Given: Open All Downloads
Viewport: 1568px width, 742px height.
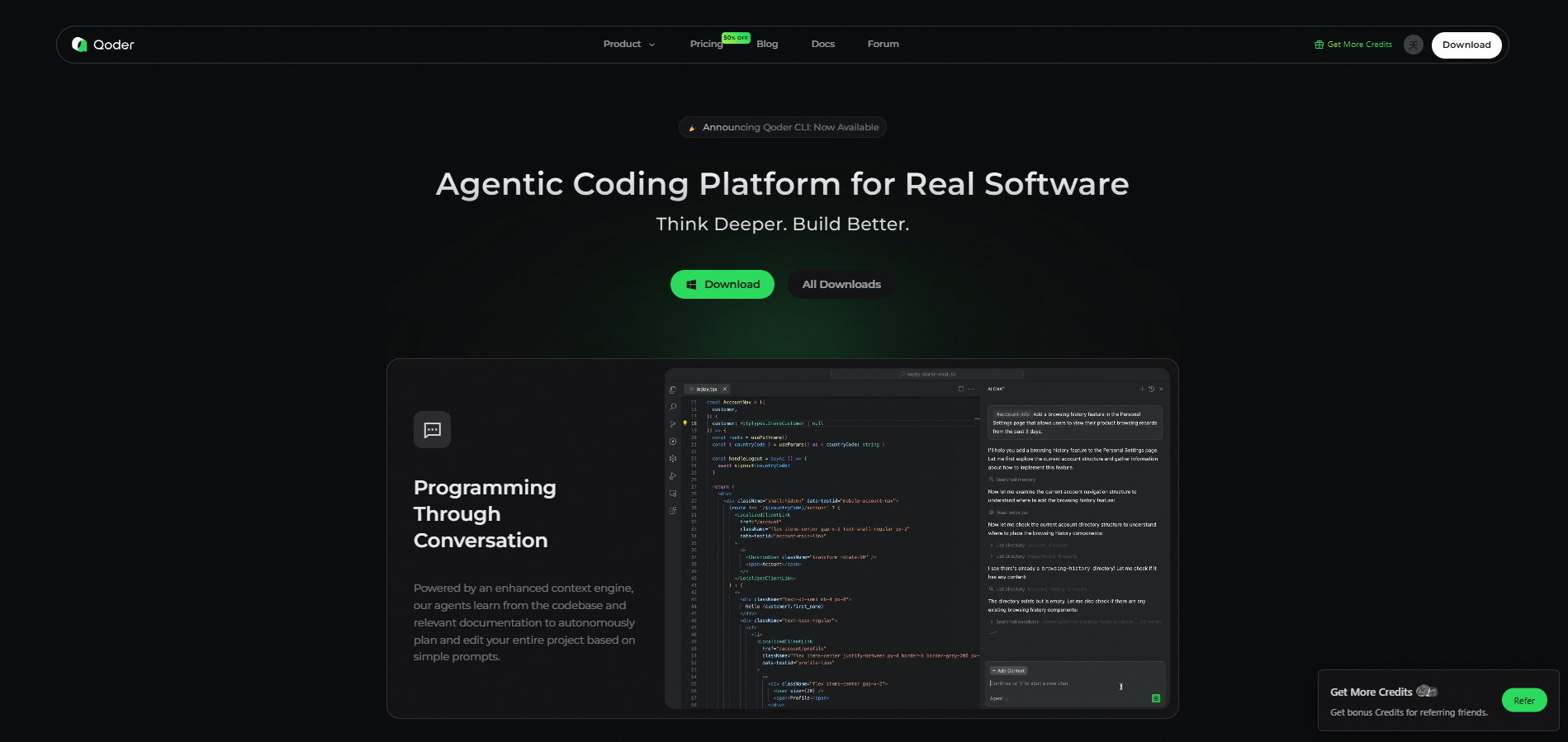Looking at the screenshot, I should (x=841, y=284).
